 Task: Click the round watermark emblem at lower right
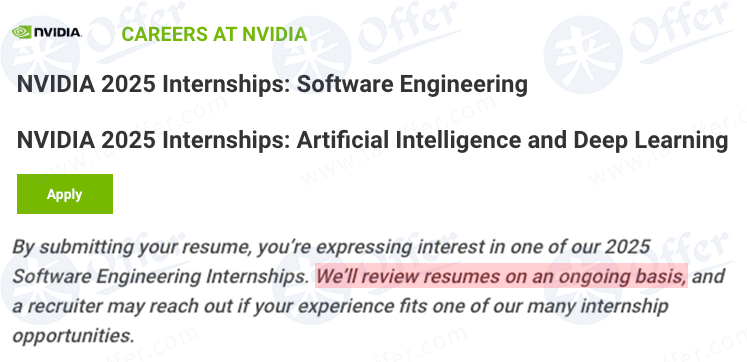pyautogui.click(x=583, y=287)
